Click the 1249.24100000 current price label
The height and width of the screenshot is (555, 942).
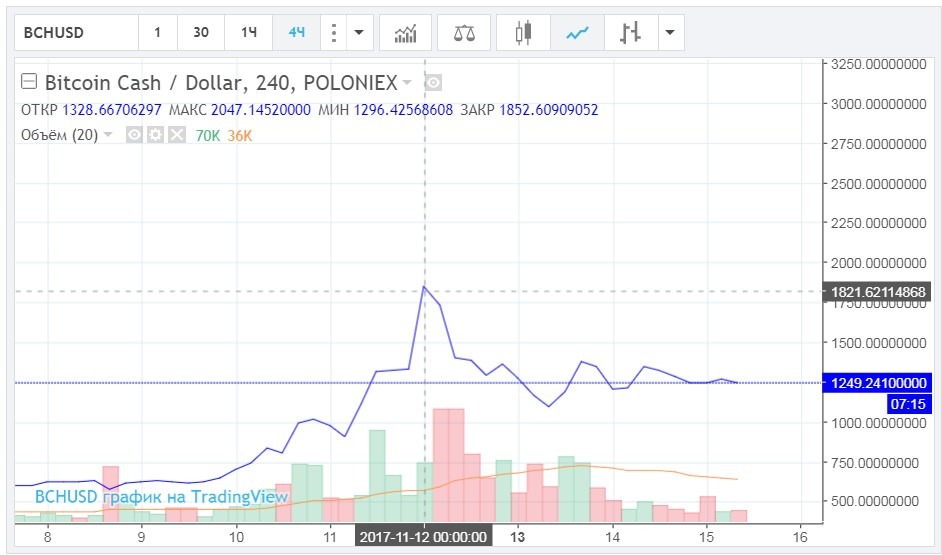pos(877,383)
